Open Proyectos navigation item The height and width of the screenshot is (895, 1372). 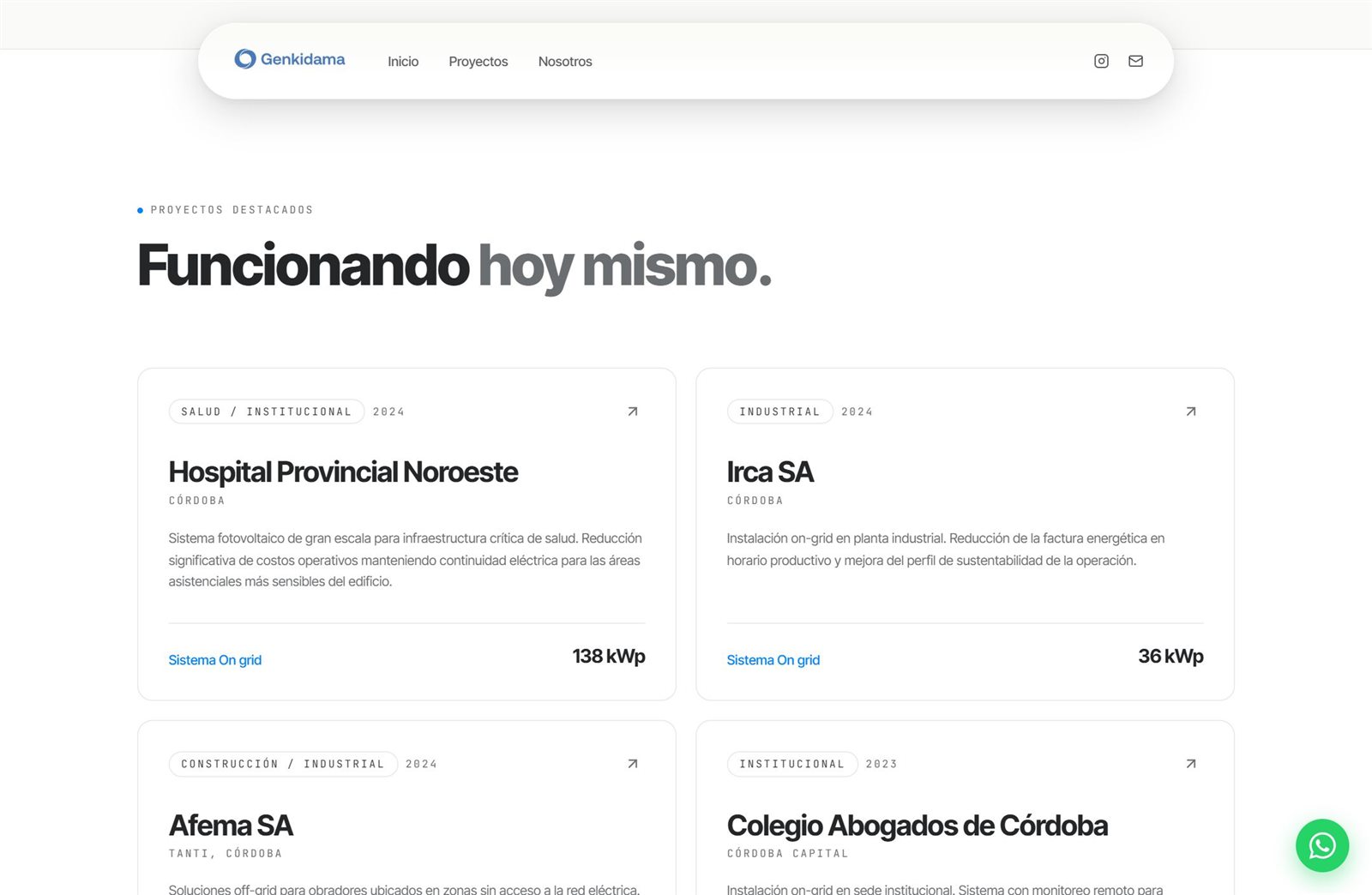478,62
